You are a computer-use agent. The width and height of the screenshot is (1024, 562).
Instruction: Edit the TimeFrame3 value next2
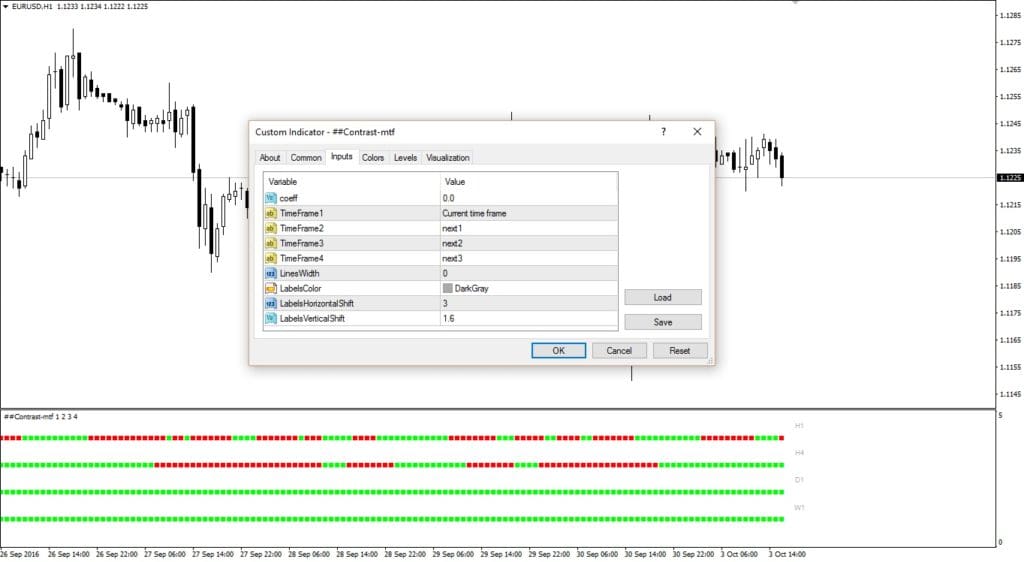pos(529,243)
